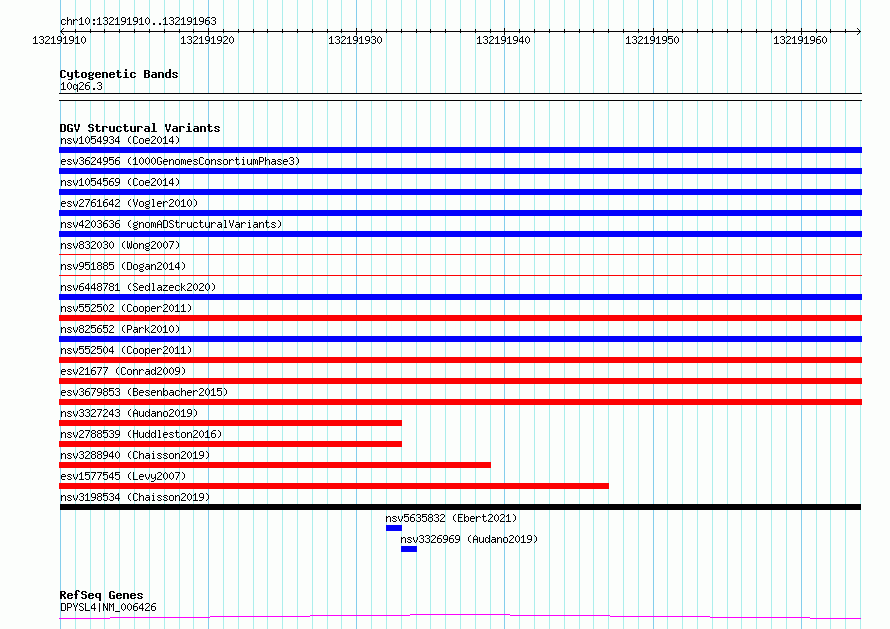
Task: Select the blue bar under esv3624956
Action: click(x=460, y=171)
